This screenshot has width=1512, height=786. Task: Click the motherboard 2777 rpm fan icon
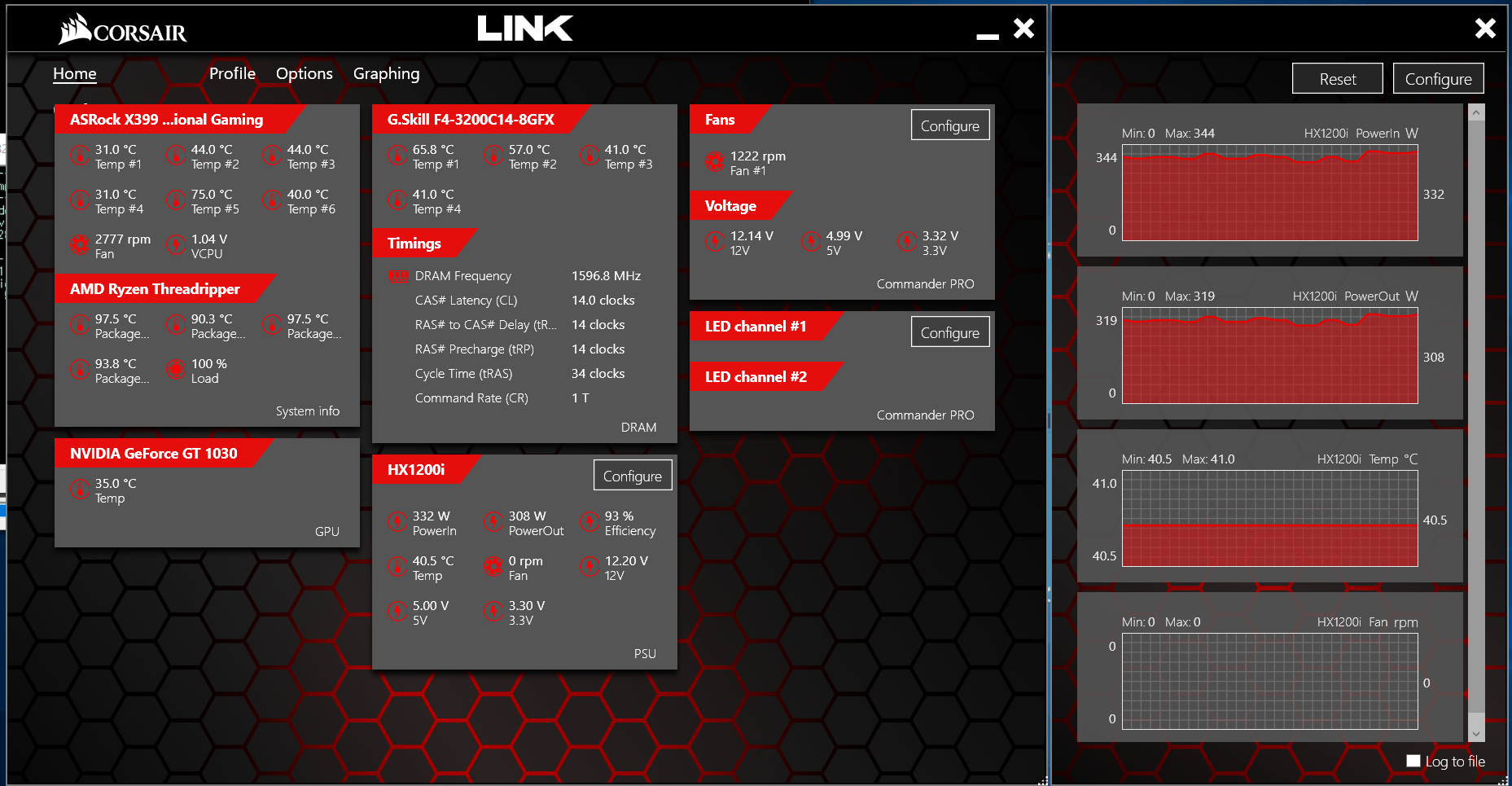pyautogui.click(x=79, y=244)
